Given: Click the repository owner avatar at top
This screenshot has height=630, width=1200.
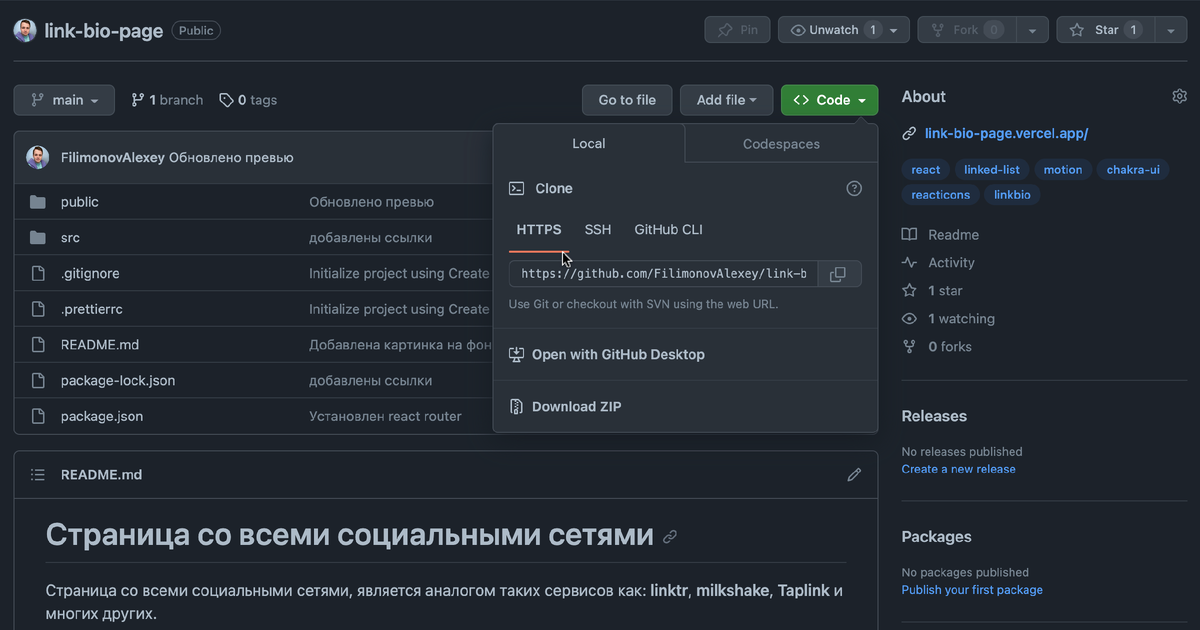Looking at the screenshot, I should [25, 30].
